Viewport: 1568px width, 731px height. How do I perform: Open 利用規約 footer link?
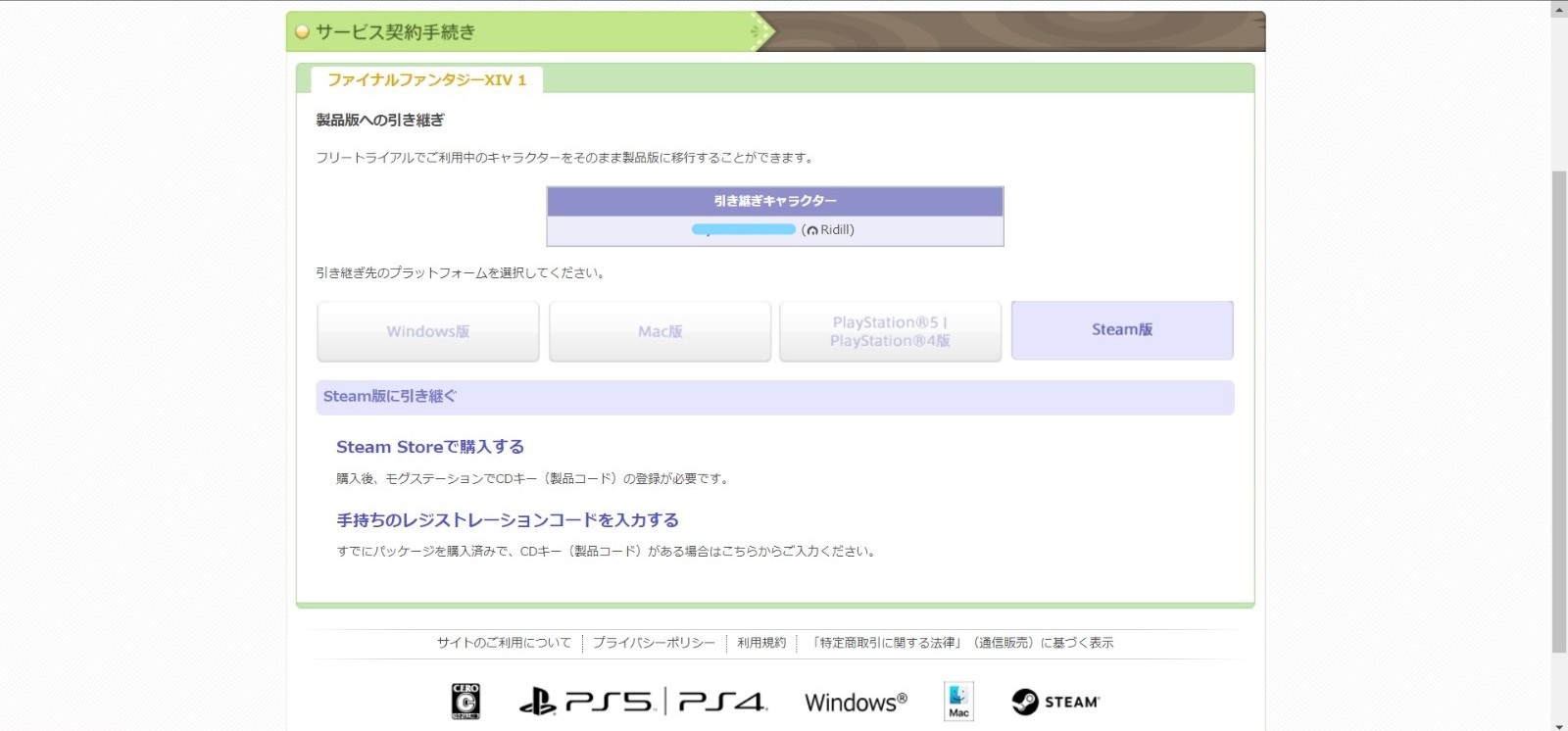761,643
